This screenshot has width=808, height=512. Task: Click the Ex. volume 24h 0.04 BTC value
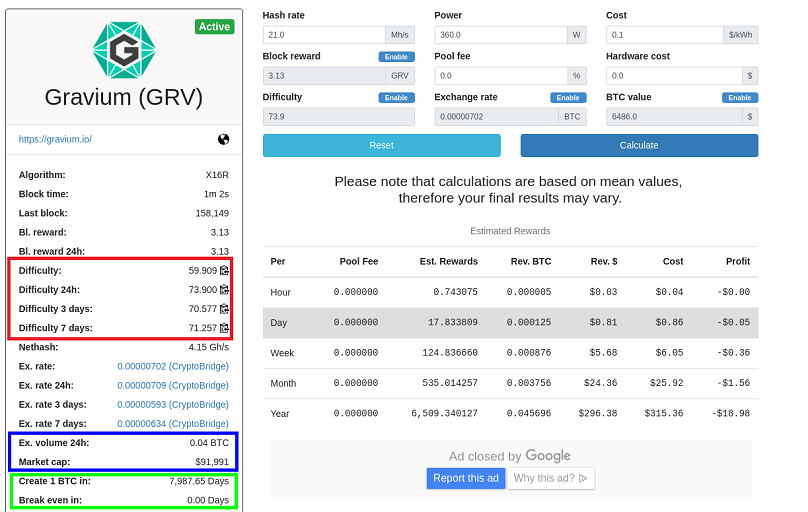point(209,443)
